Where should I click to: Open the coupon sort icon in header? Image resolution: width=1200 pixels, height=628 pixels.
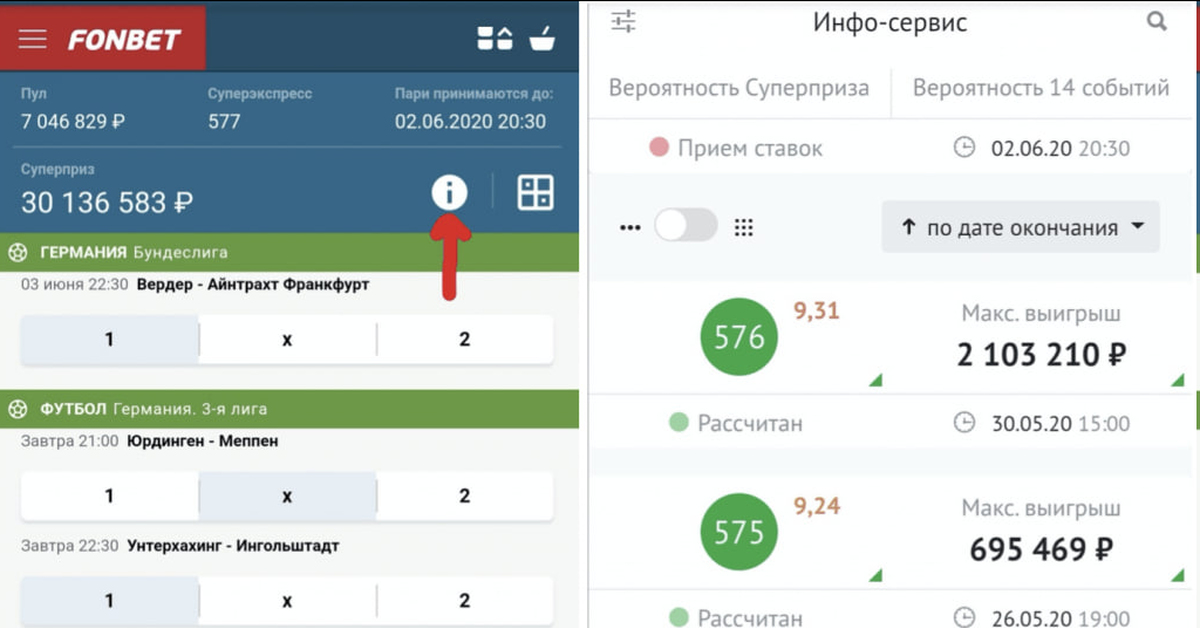[495, 38]
